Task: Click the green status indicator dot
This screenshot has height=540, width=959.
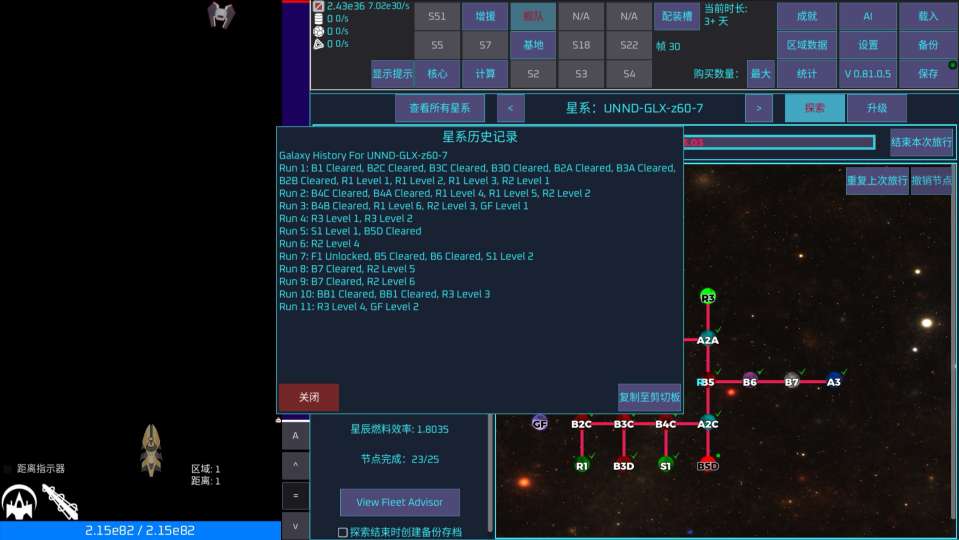Action: (x=952, y=64)
